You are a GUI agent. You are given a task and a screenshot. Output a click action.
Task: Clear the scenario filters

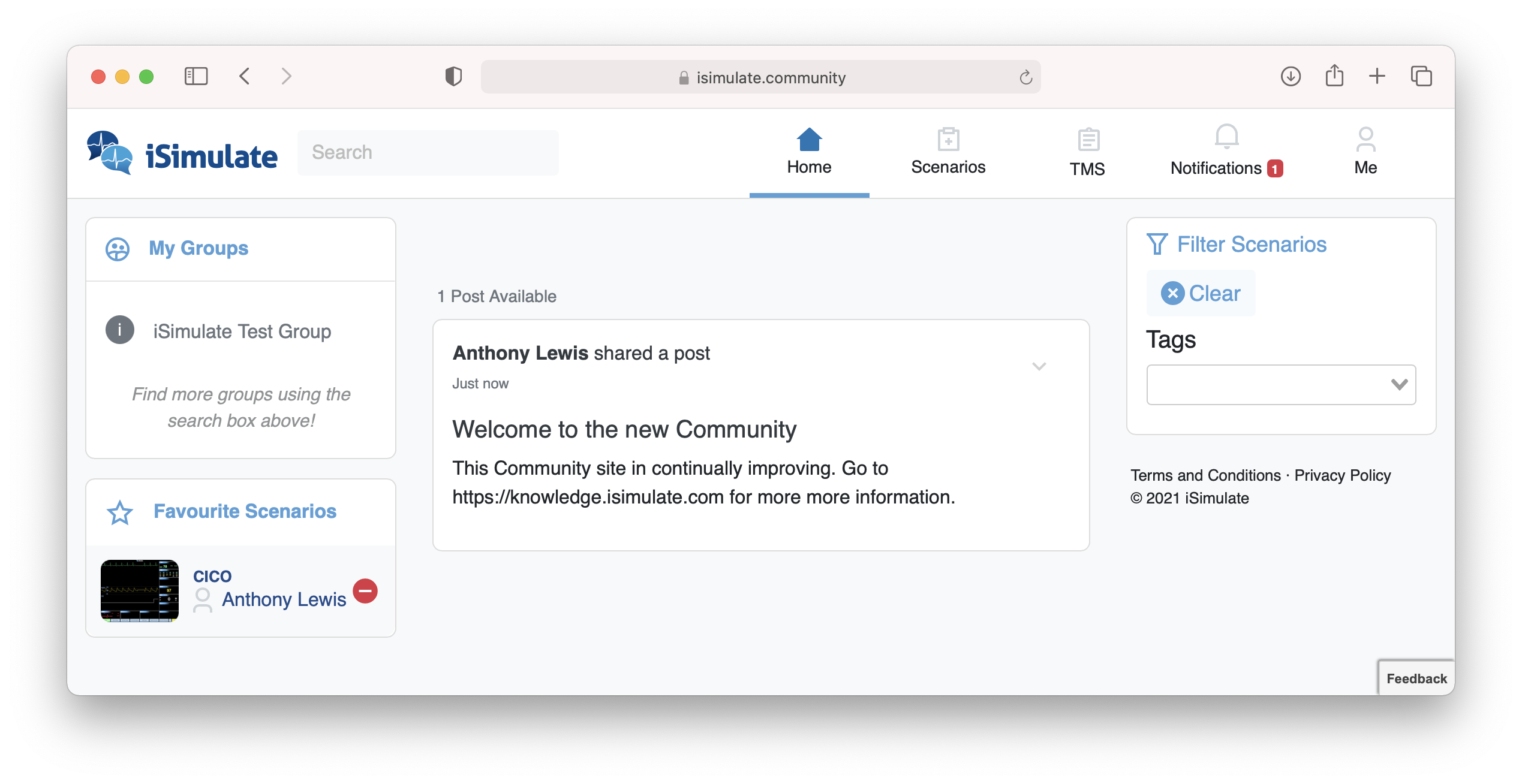(1200, 293)
